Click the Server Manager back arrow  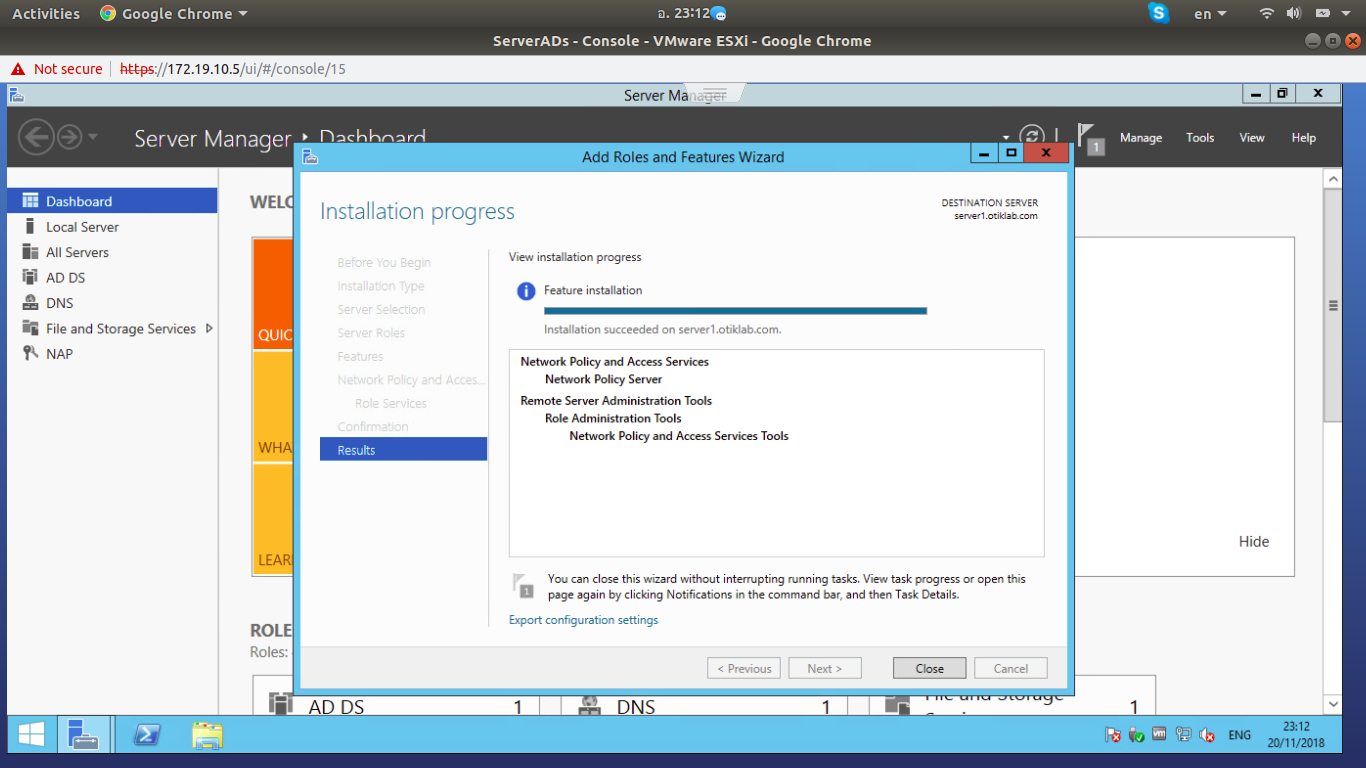(36, 137)
